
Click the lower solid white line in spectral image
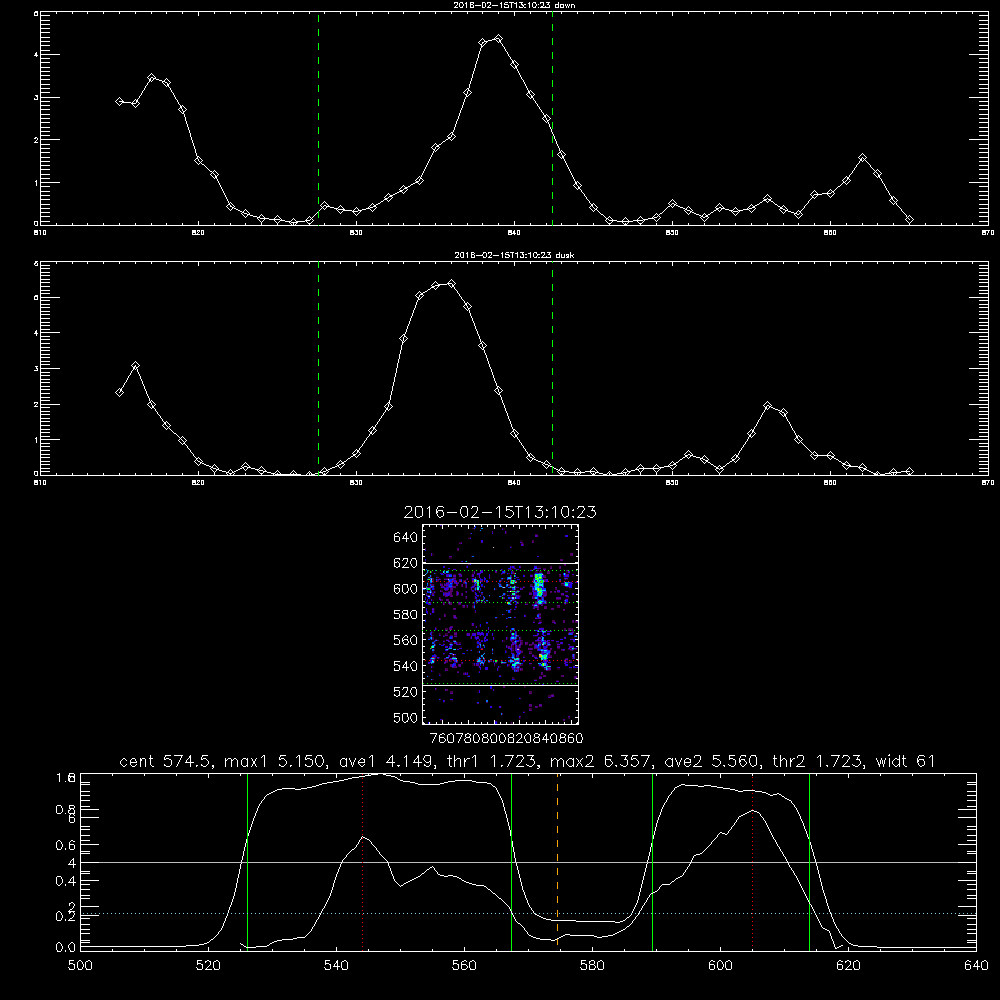[501, 686]
